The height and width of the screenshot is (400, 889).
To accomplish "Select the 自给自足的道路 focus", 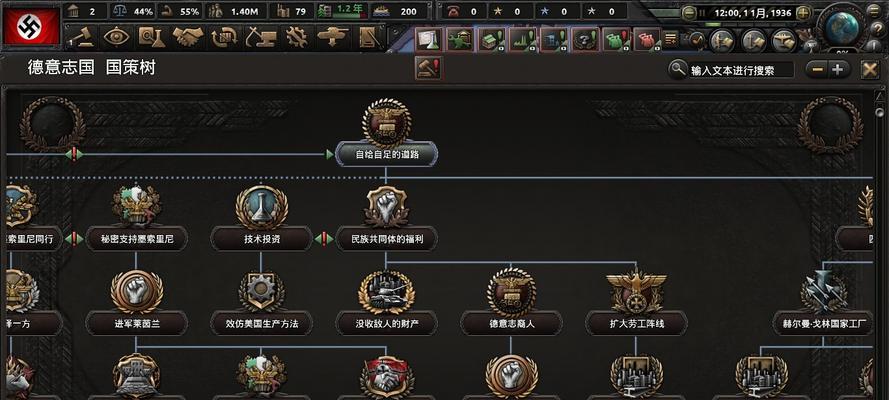I will click(387, 154).
